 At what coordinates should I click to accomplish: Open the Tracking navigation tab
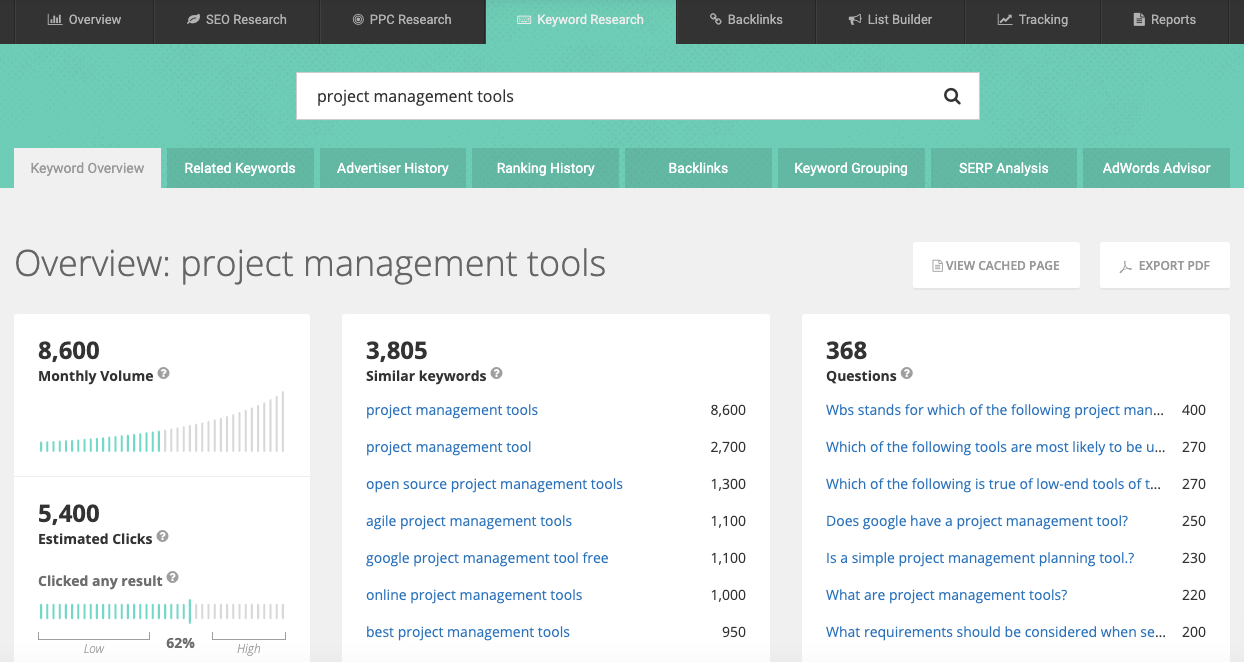pos(1033,20)
